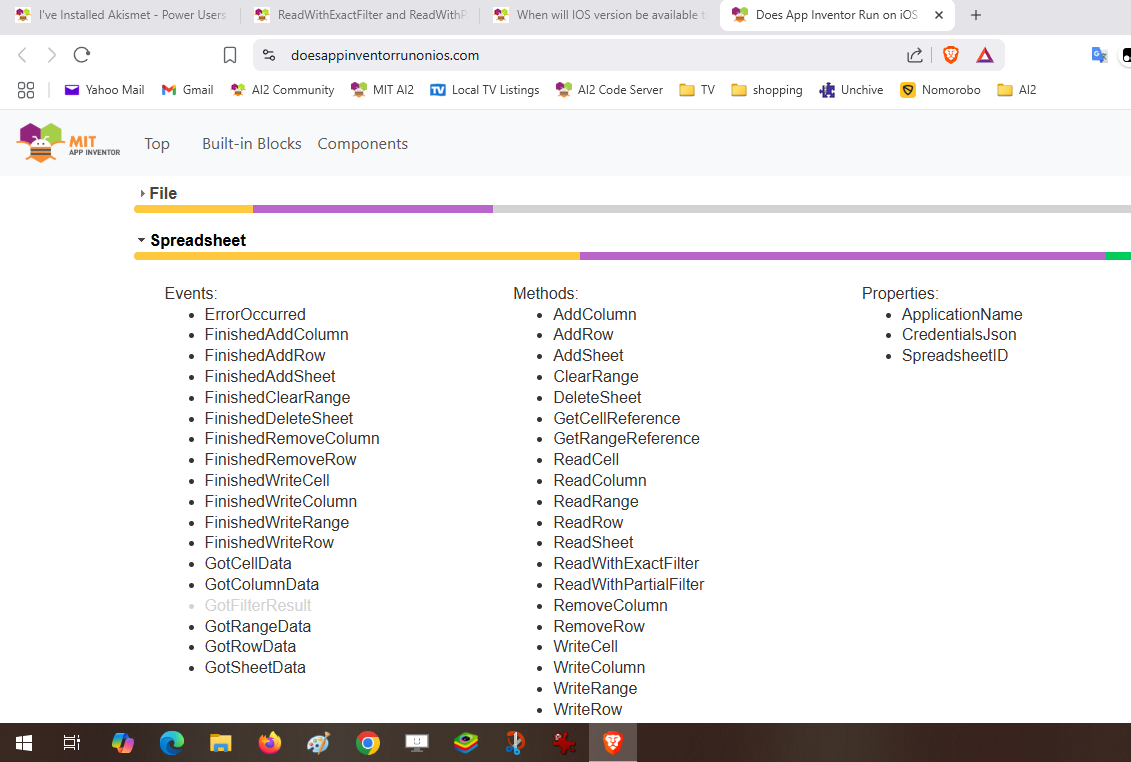Screen dimensions: 1131x762
Task: Click the browser forward arrow
Action: (51, 55)
